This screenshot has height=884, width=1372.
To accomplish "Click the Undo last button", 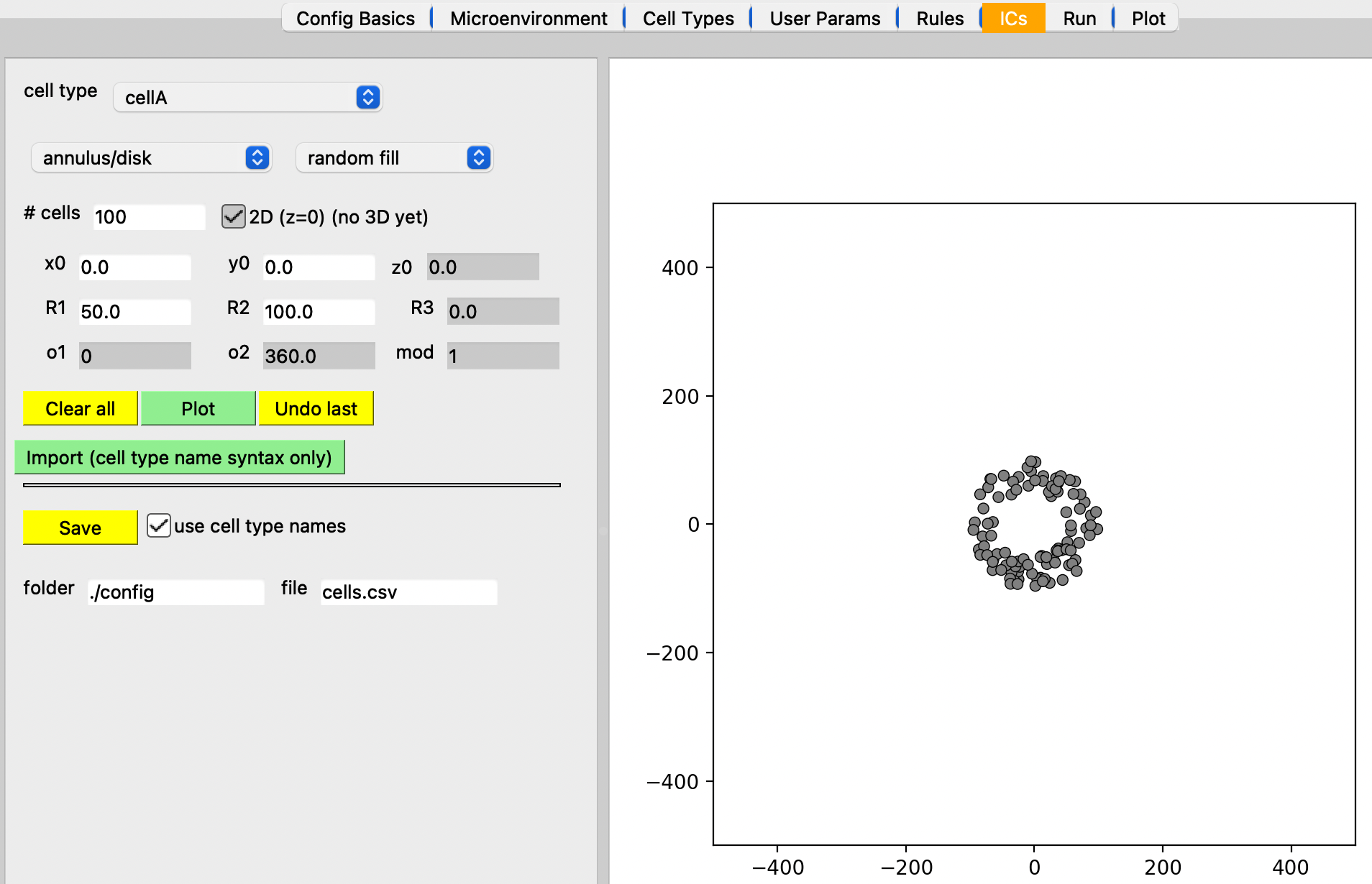I will tap(316, 408).
